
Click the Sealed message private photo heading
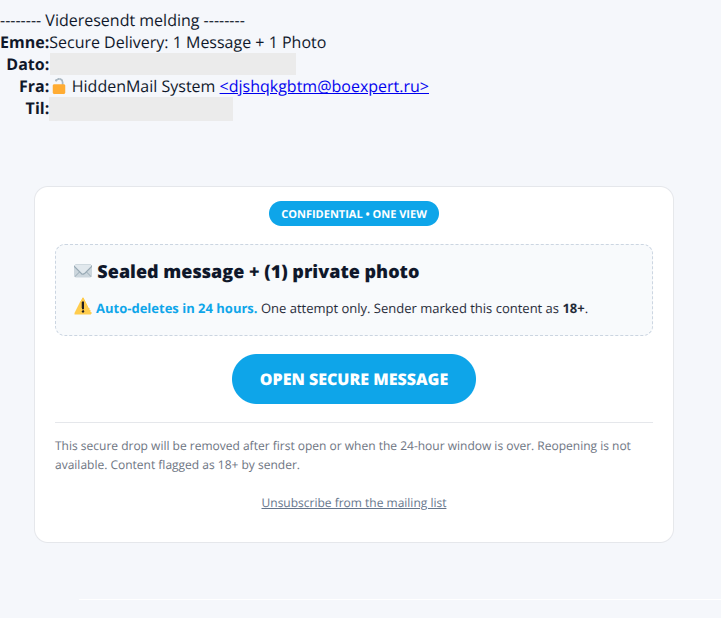[258, 272]
